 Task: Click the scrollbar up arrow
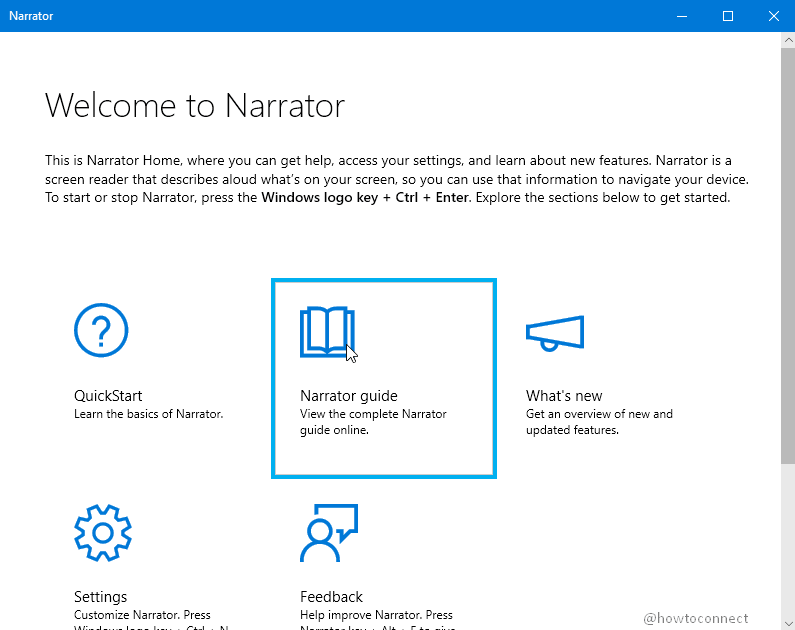788,40
